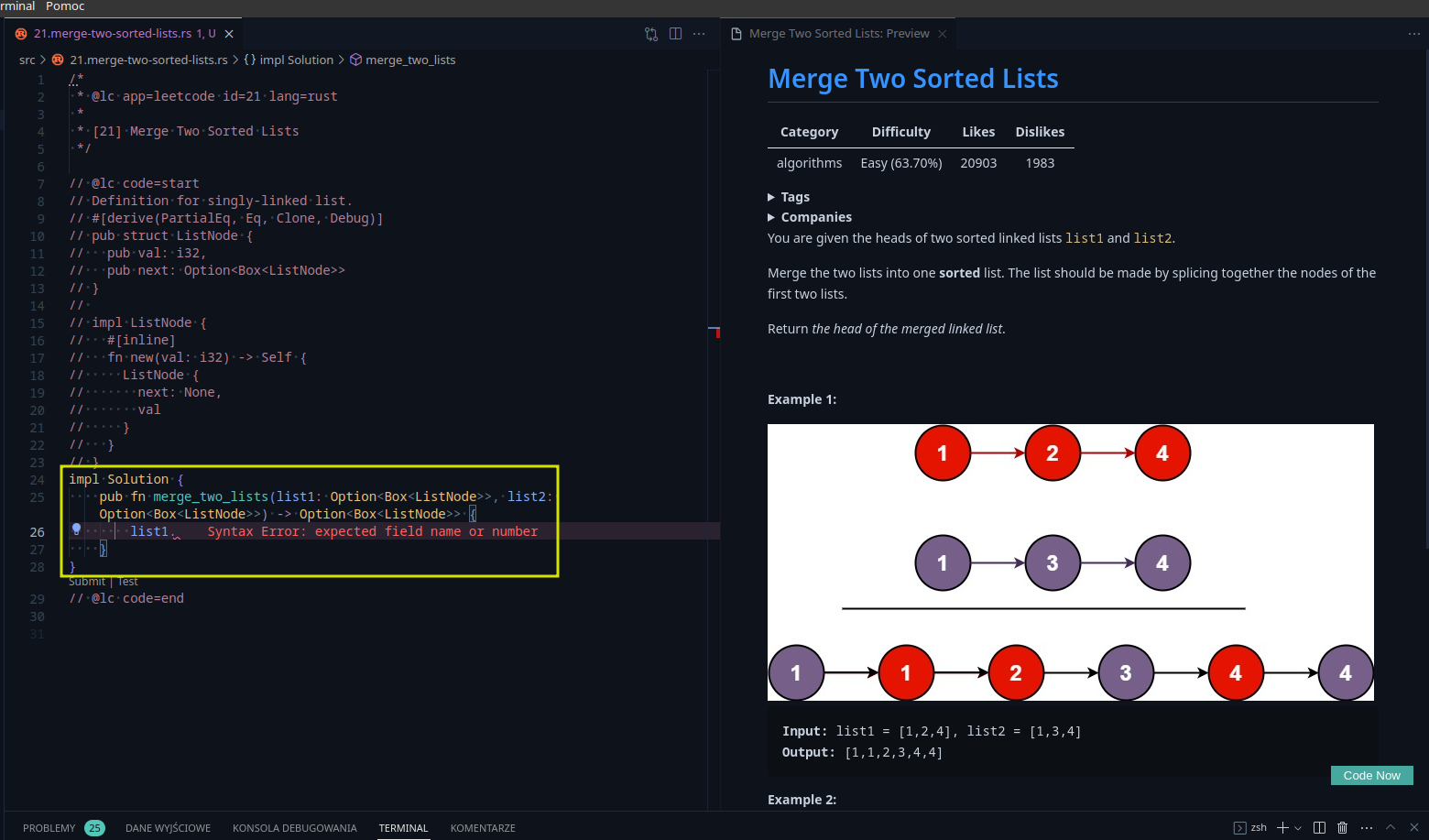
Task: Click the Syntax Error inline message
Action: [x=373, y=531]
